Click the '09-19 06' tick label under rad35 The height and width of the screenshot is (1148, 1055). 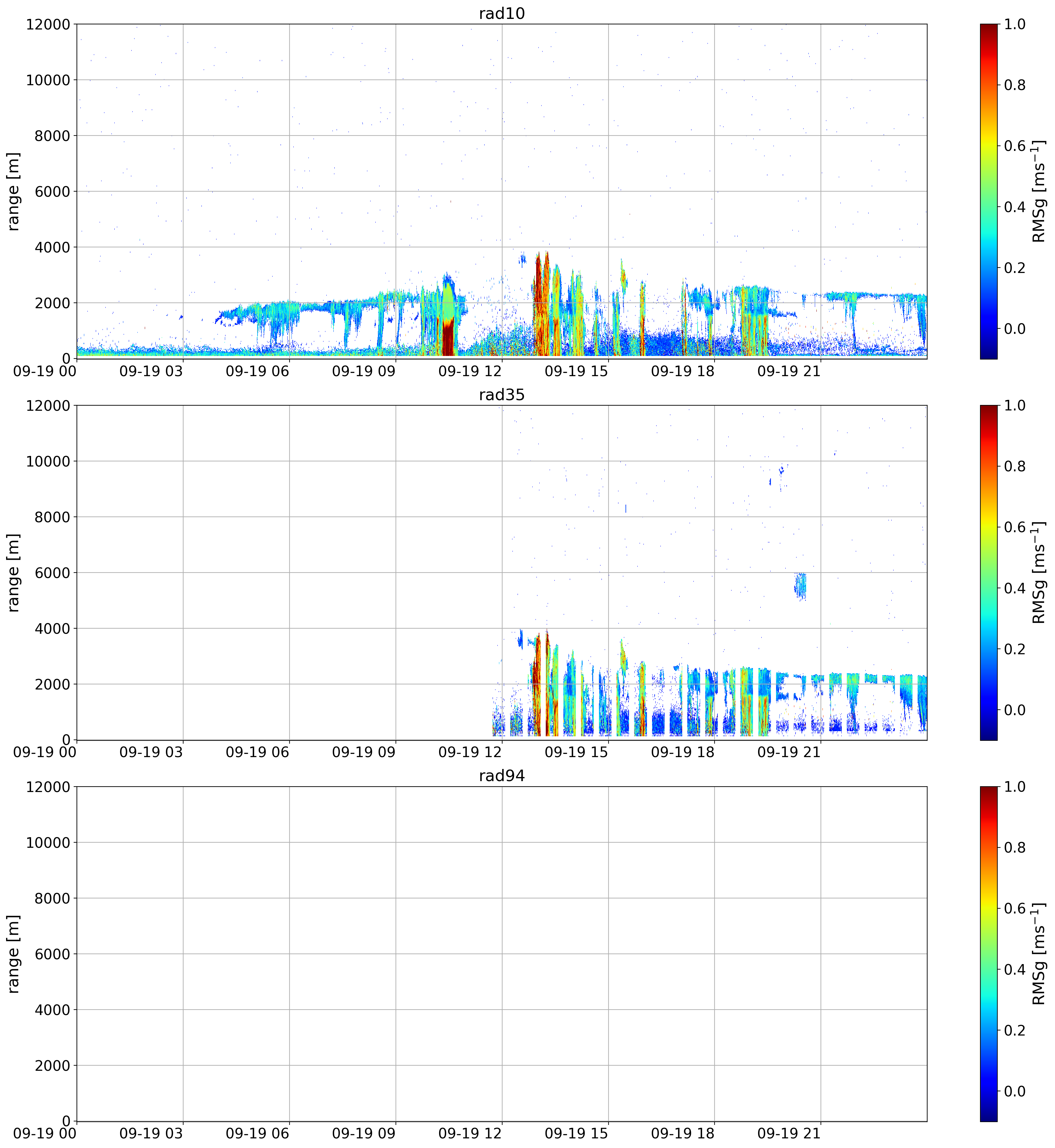pos(258,752)
